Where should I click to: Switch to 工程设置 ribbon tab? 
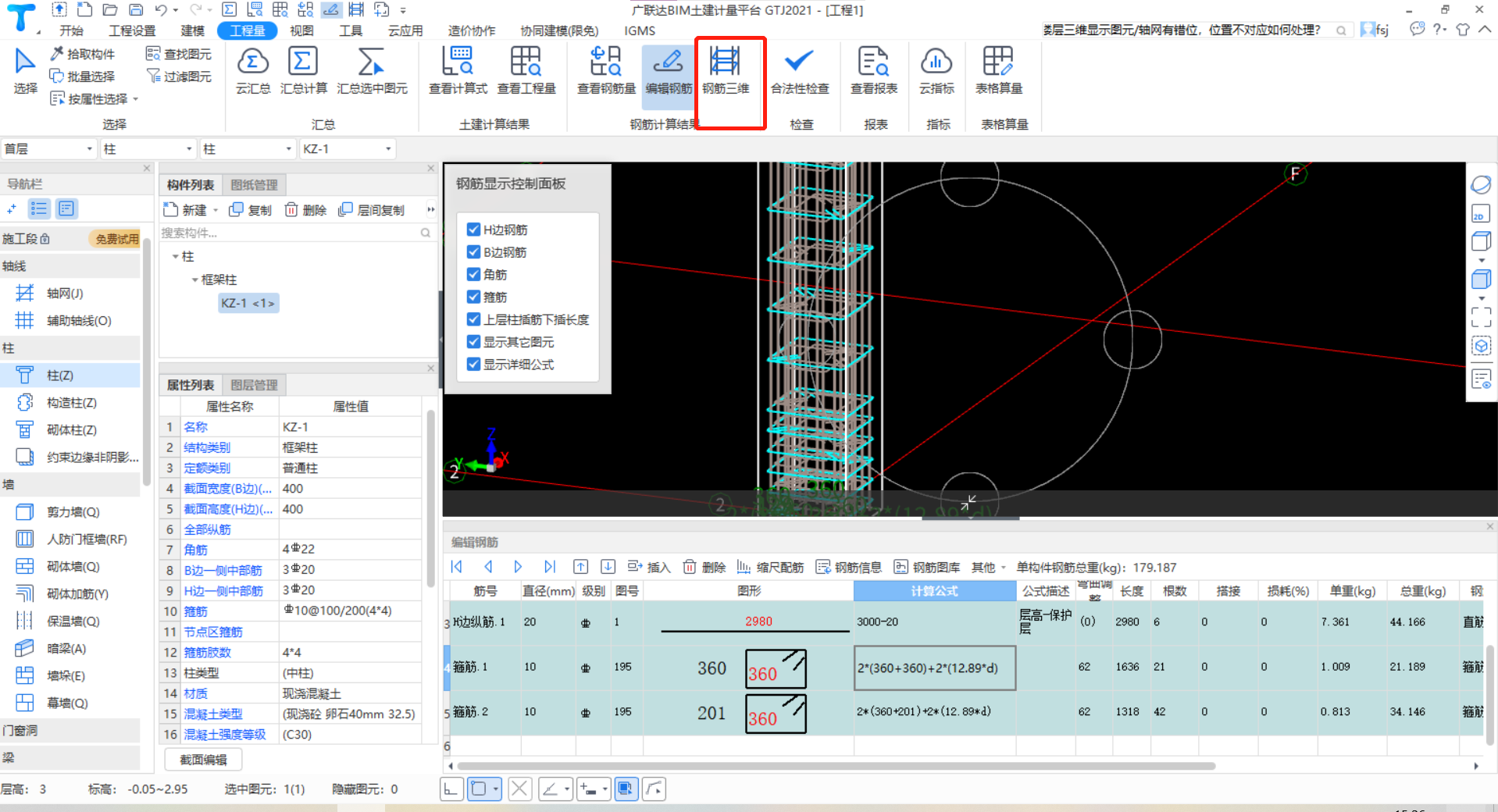point(132,30)
